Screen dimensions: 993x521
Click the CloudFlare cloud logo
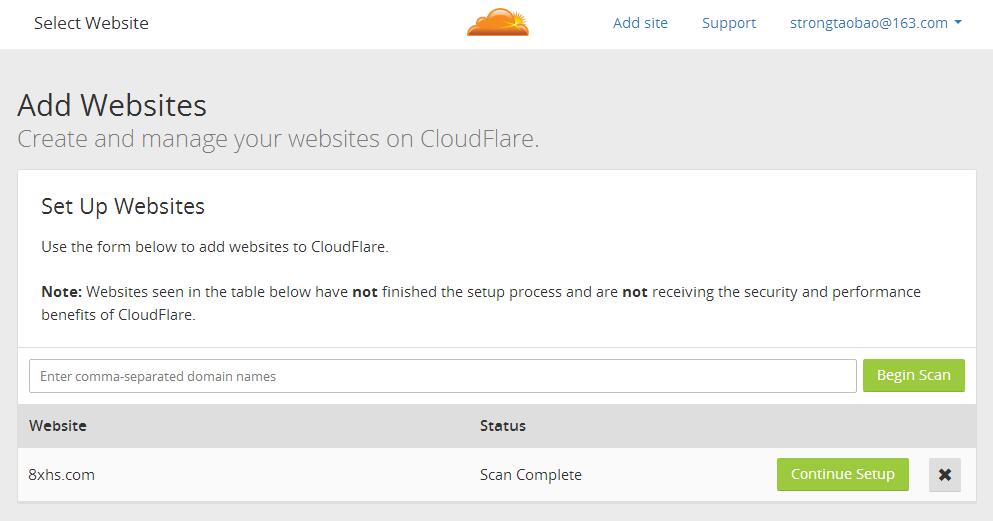click(498, 22)
